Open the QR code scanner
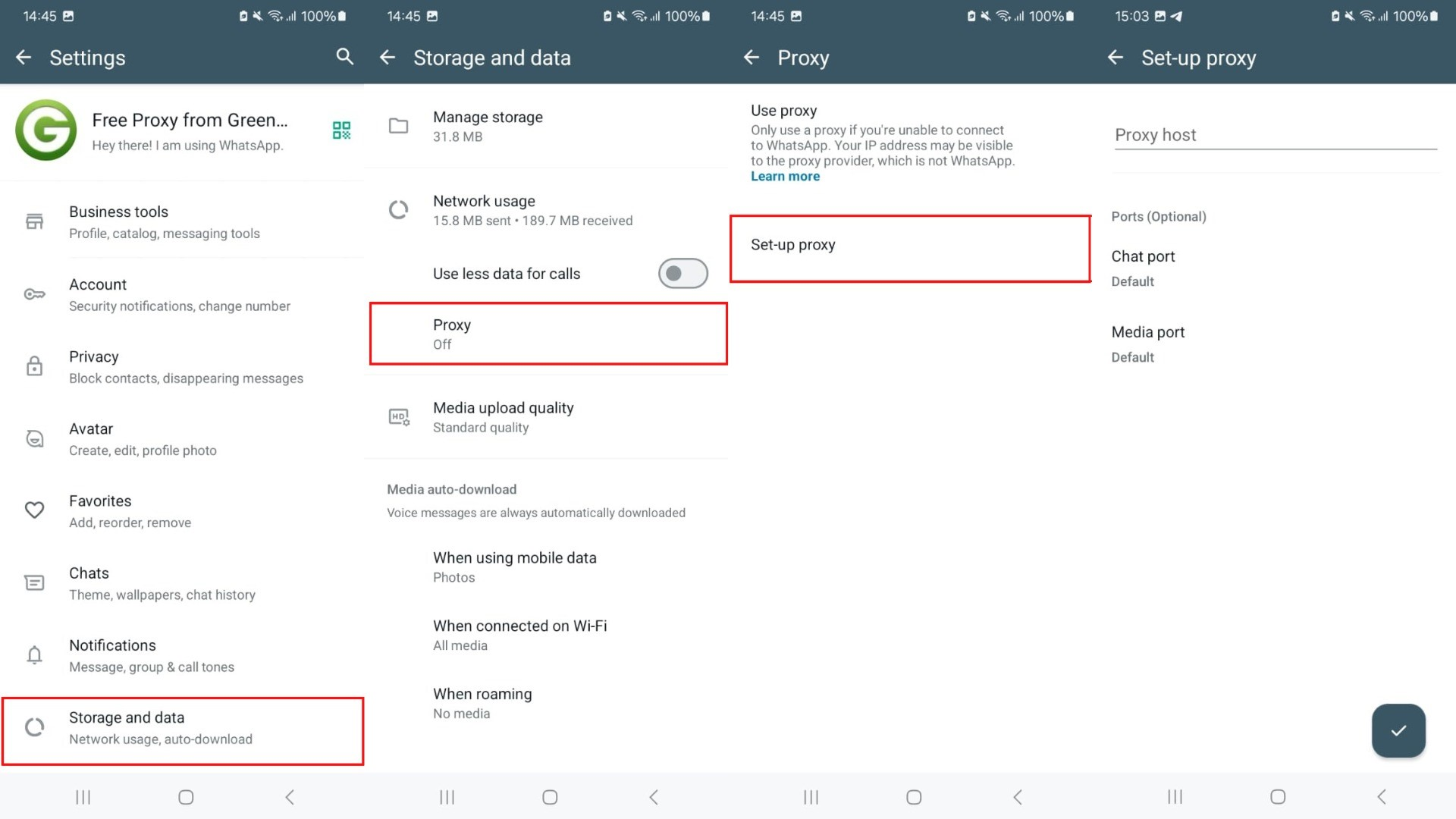Image resolution: width=1456 pixels, height=819 pixels. (x=340, y=130)
